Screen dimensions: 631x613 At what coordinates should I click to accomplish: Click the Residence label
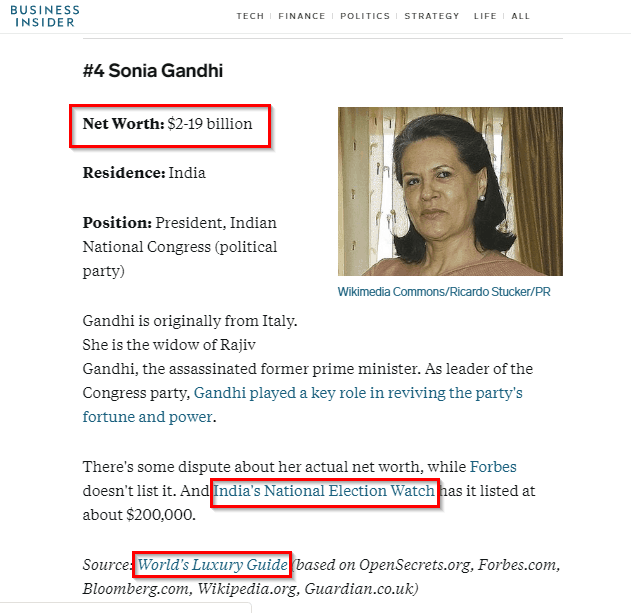pos(124,173)
